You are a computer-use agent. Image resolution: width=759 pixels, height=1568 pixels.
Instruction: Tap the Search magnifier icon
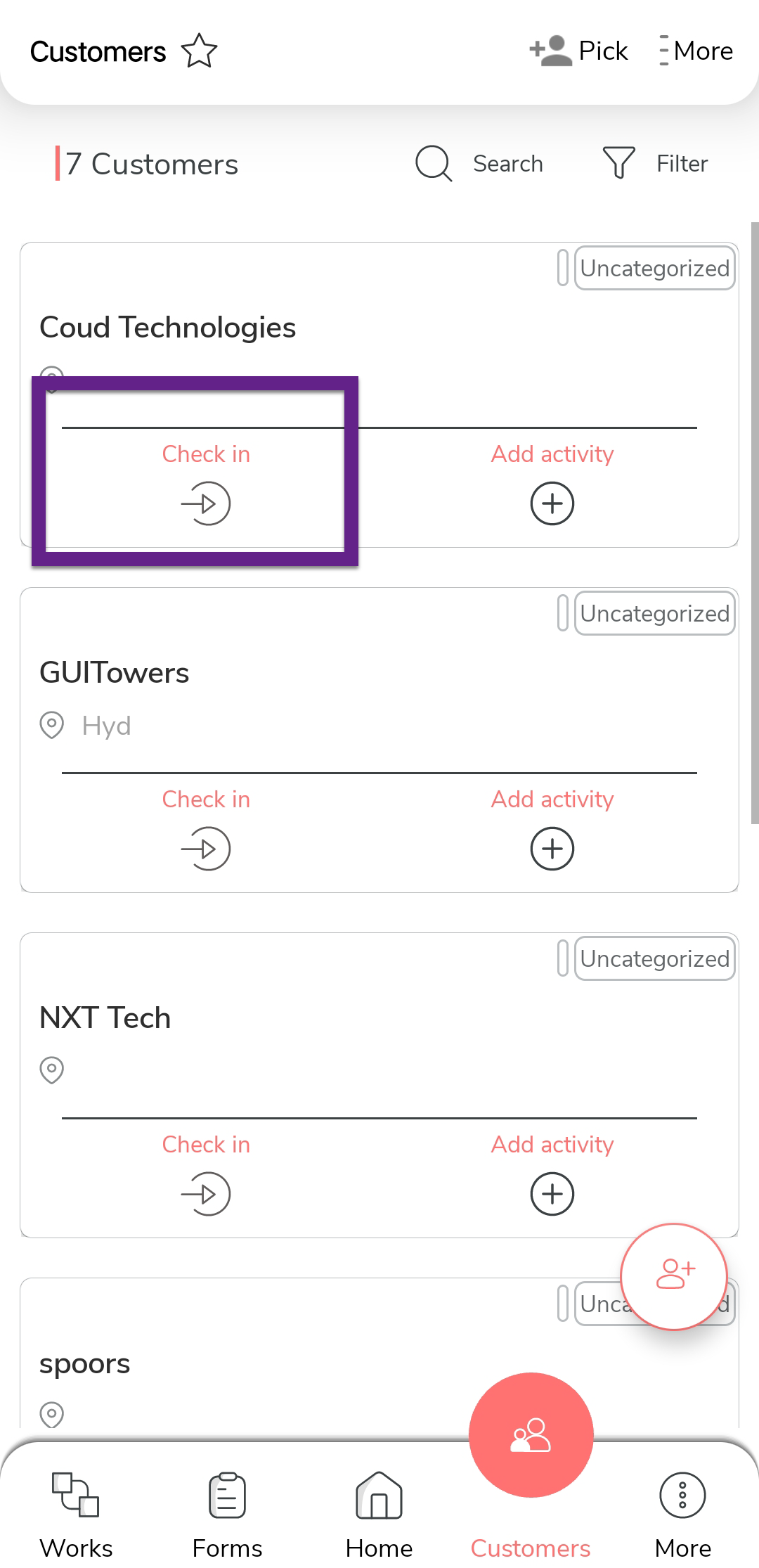point(433,164)
